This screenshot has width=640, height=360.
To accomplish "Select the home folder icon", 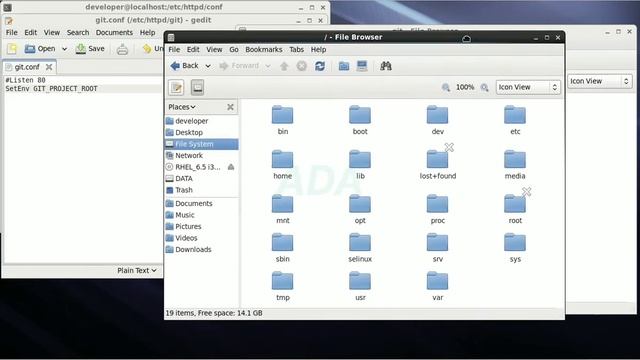I will coord(282,159).
